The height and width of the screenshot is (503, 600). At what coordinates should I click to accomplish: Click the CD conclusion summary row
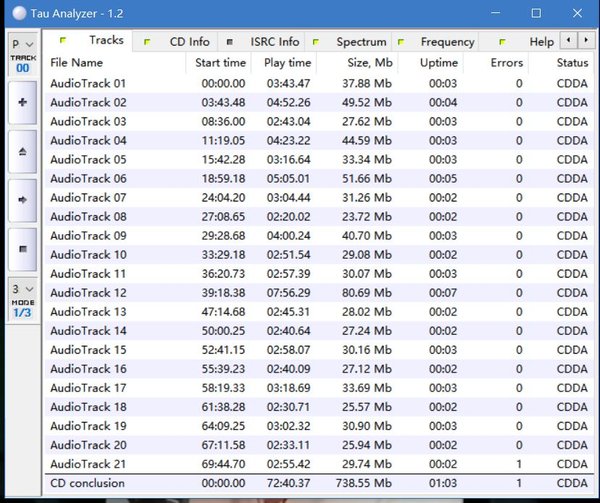88,484
